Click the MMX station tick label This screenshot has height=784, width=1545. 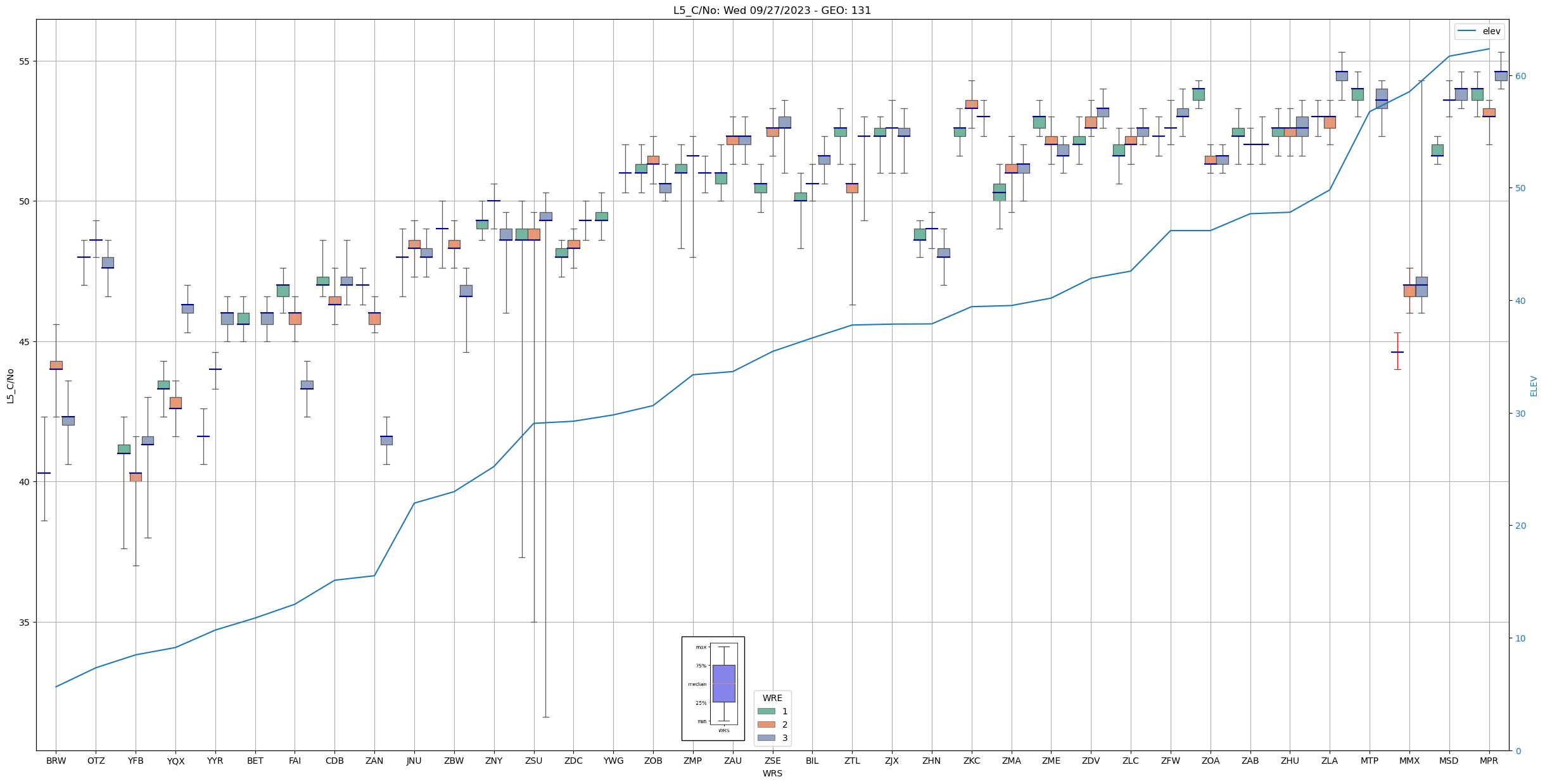click(x=1409, y=761)
